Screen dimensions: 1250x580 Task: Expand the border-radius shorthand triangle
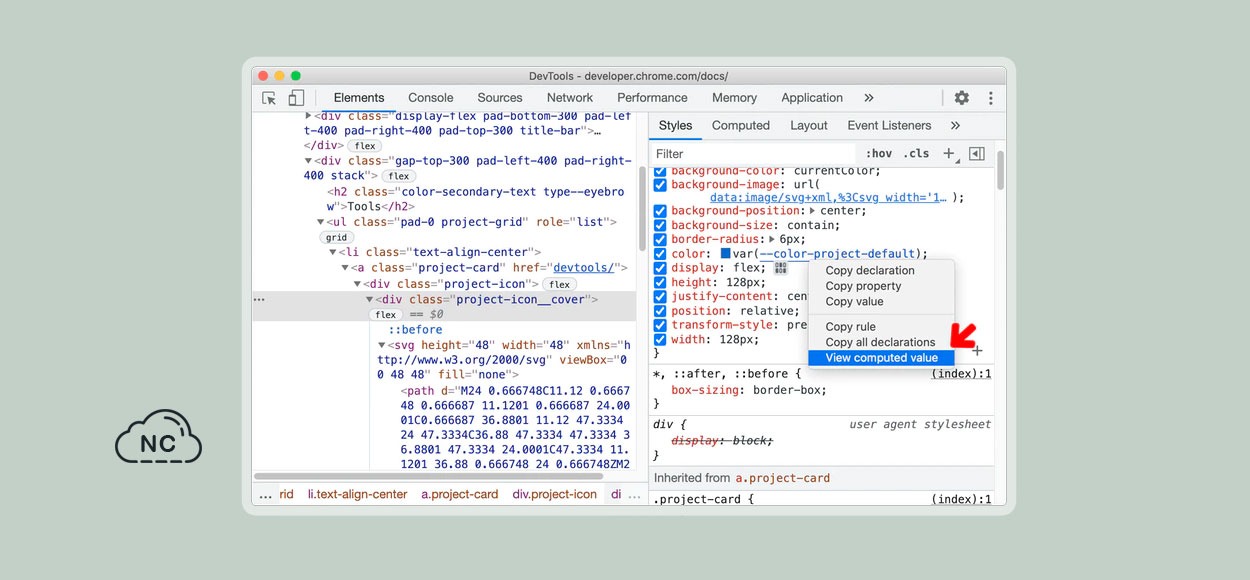[x=771, y=240]
